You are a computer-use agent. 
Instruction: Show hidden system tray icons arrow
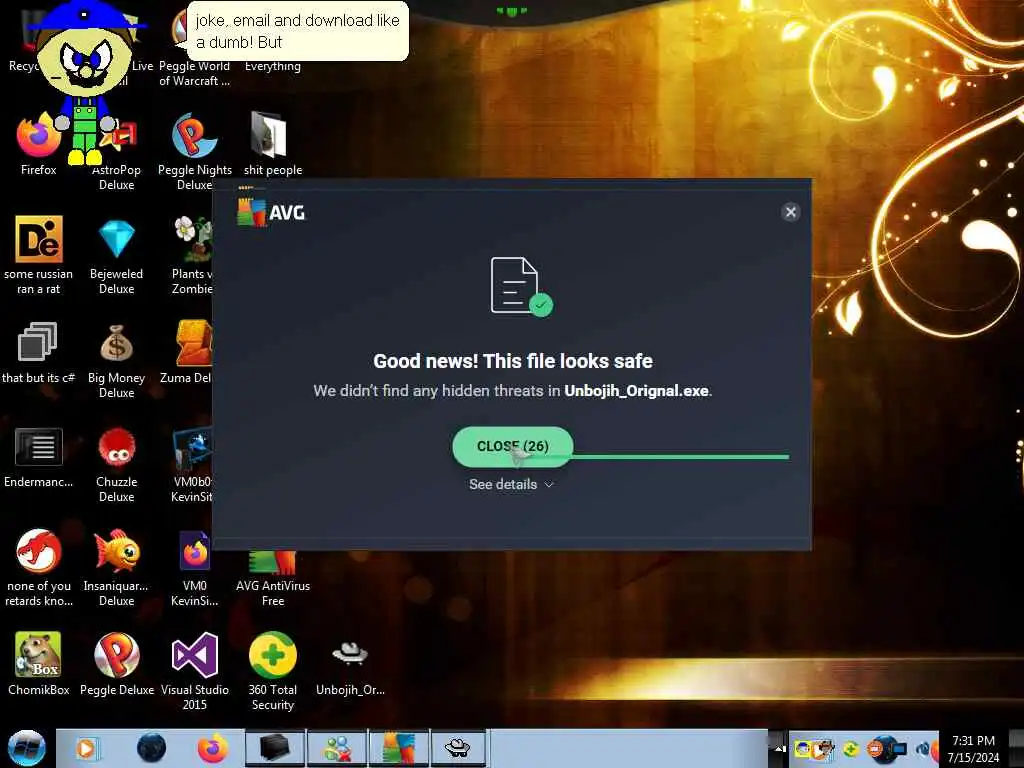point(778,748)
